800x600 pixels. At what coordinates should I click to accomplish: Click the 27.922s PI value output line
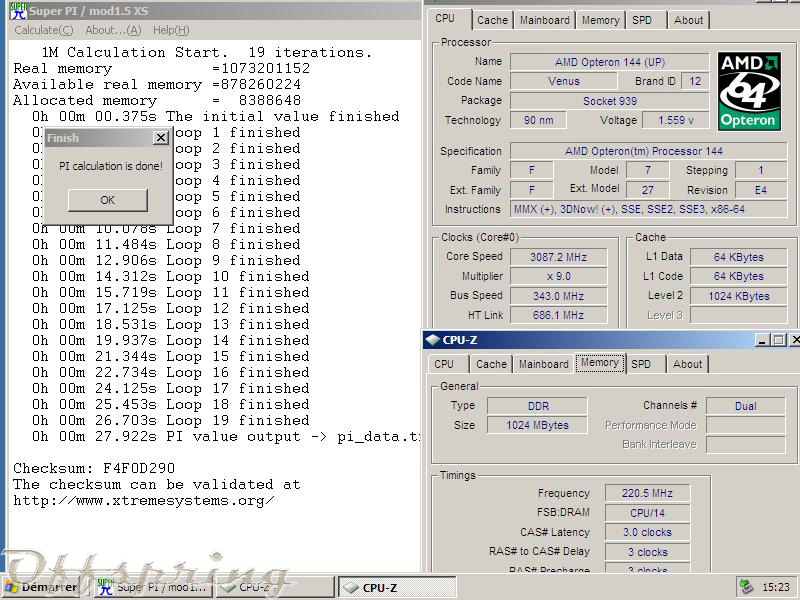pos(227,437)
